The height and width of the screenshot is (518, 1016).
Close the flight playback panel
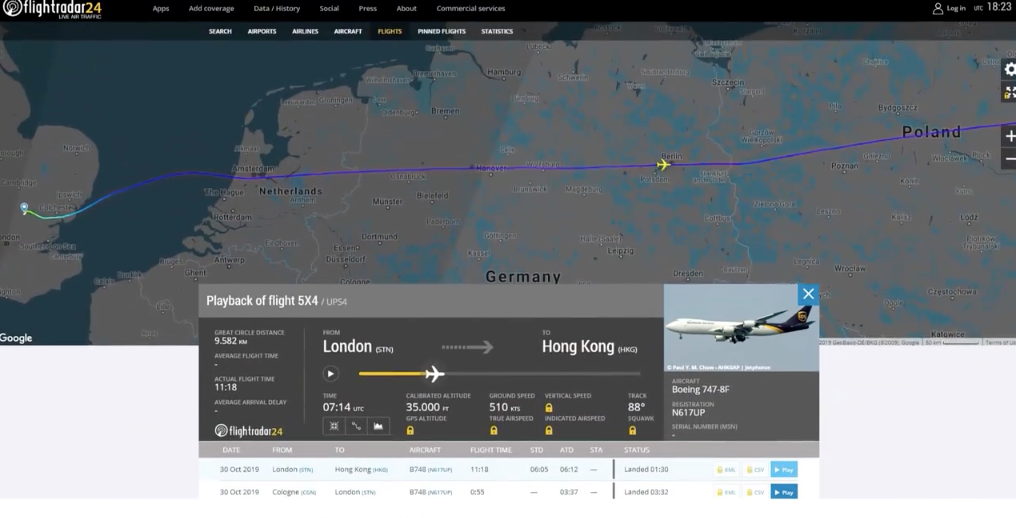[808, 294]
